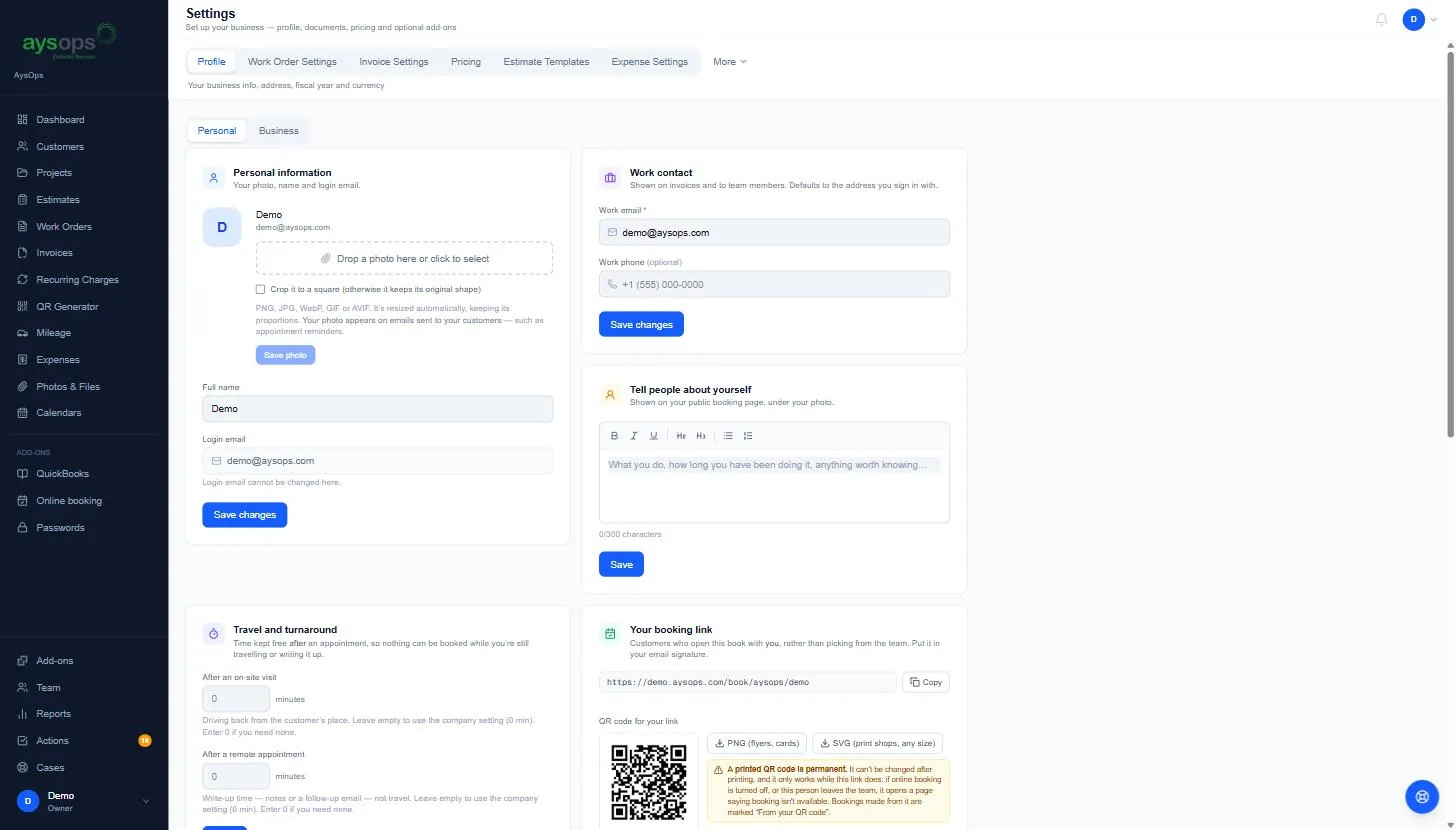This screenshot has height=830, width=1456.
Task: Toggle italic in the bio editor
Action: pos(634,436)
